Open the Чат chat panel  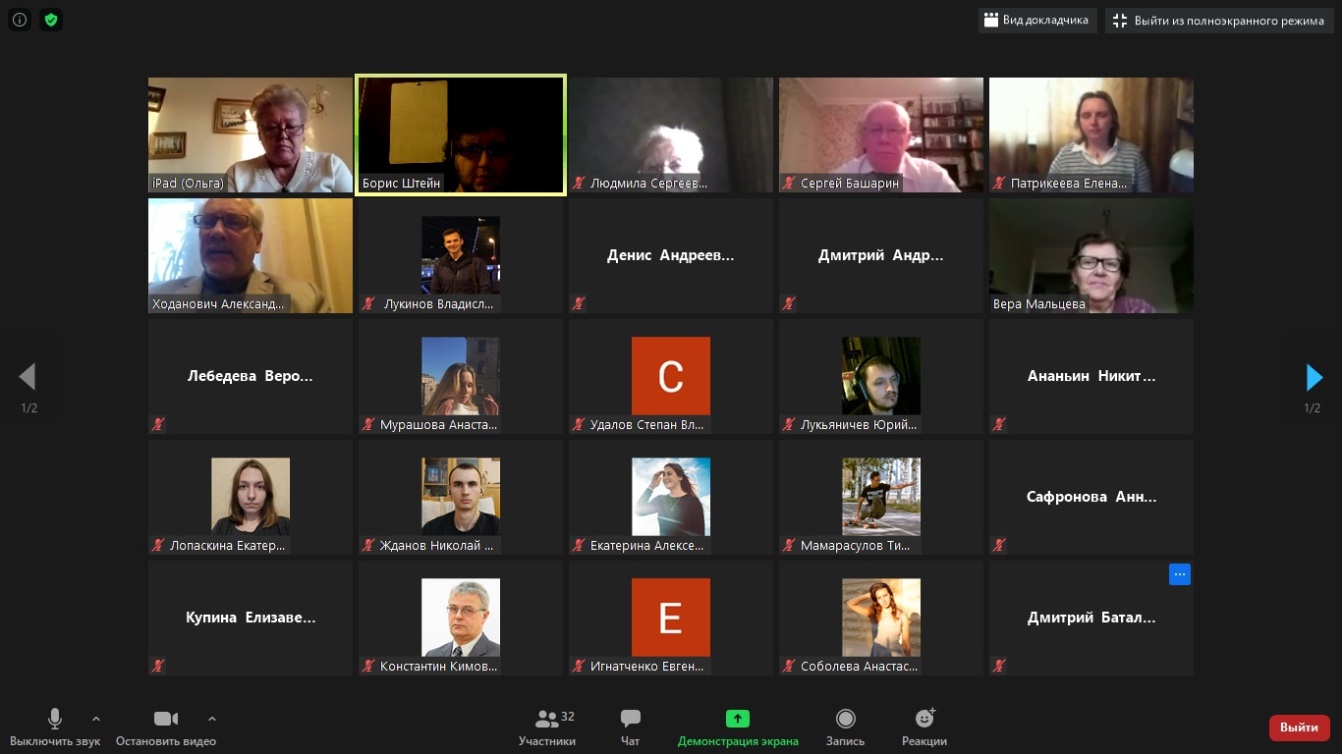630,727
